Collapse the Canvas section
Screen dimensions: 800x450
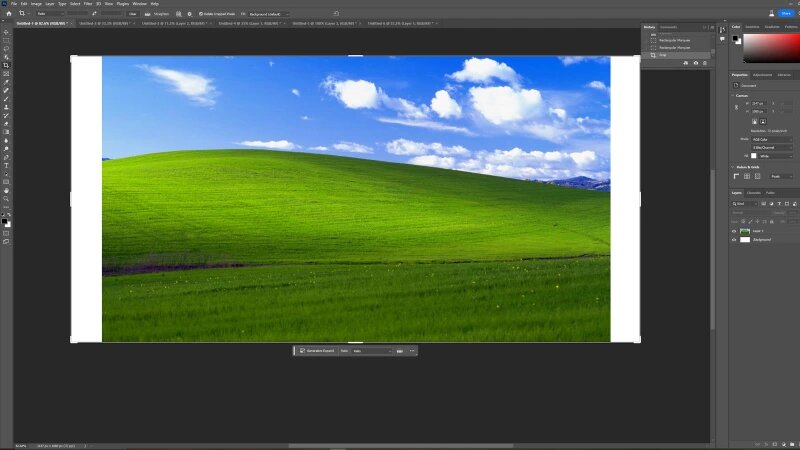[733, 95]
